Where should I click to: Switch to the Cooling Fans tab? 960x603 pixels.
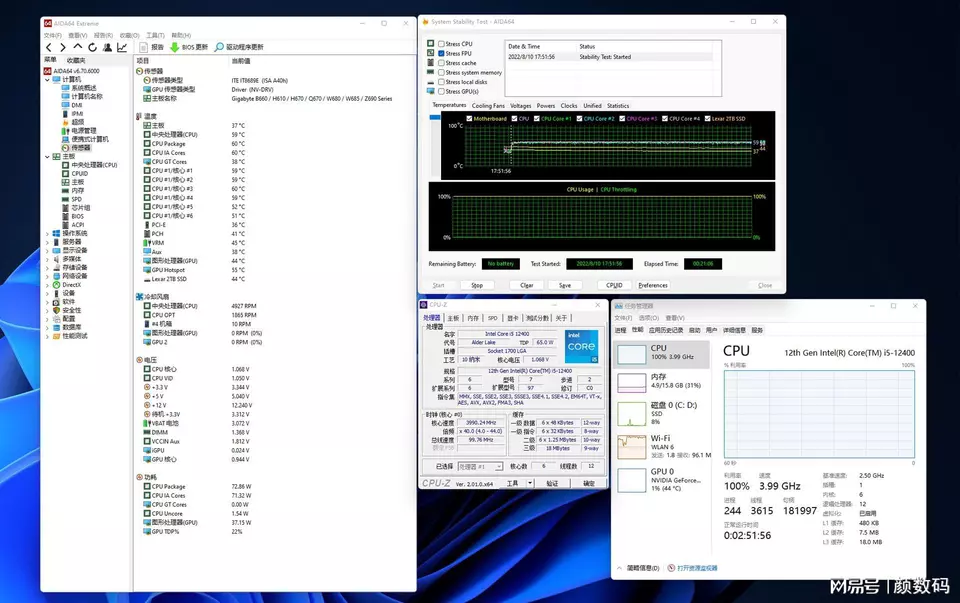click(x=488, y=105)
